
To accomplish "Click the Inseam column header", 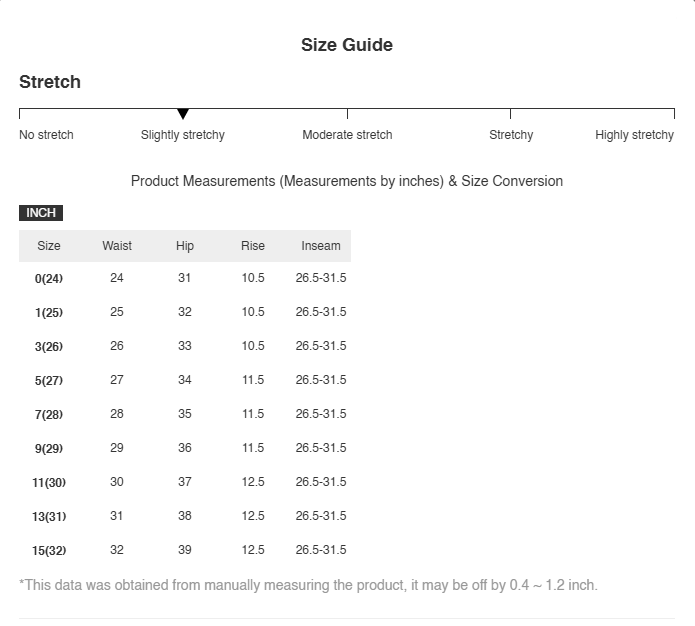I will (x=321, y=246).
